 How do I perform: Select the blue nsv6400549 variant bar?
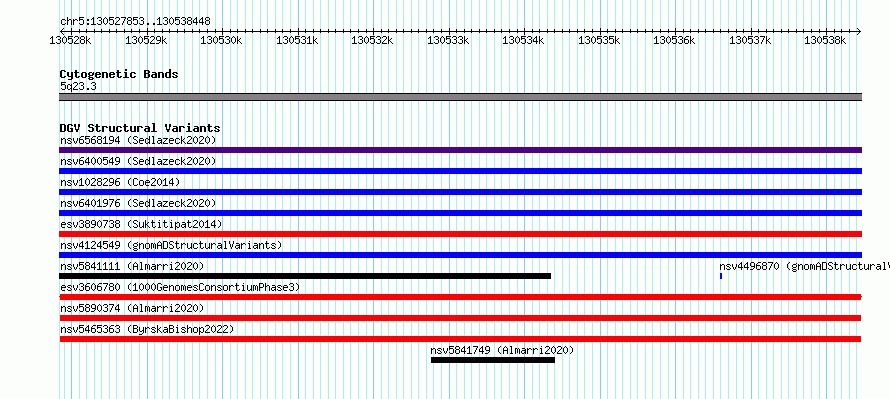pyautogui.click(x=460, y=171)
